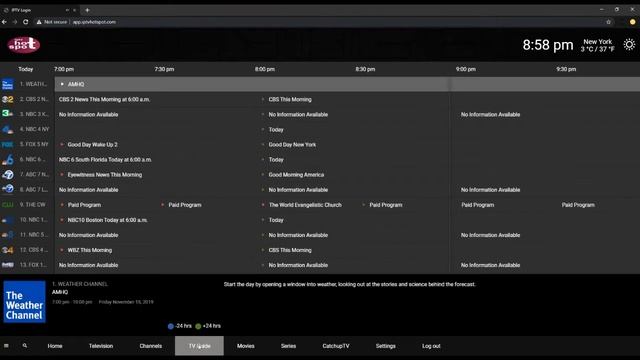Click the 5. FOX 5 NY channel name
640x360 pixels.
(34, 144)
